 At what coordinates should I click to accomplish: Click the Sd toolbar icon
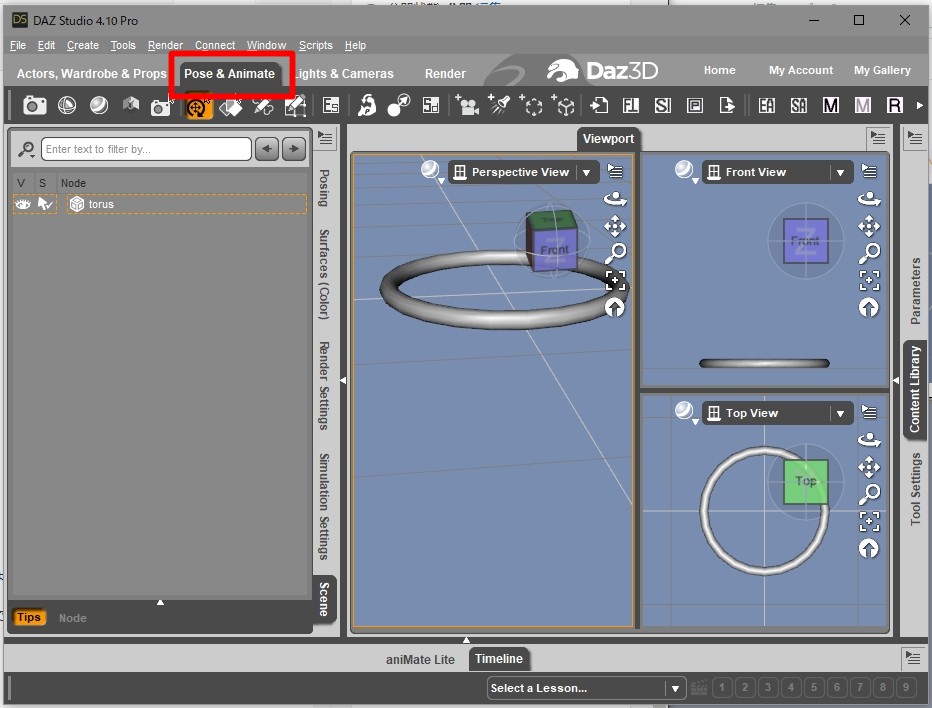coord(430,106)
